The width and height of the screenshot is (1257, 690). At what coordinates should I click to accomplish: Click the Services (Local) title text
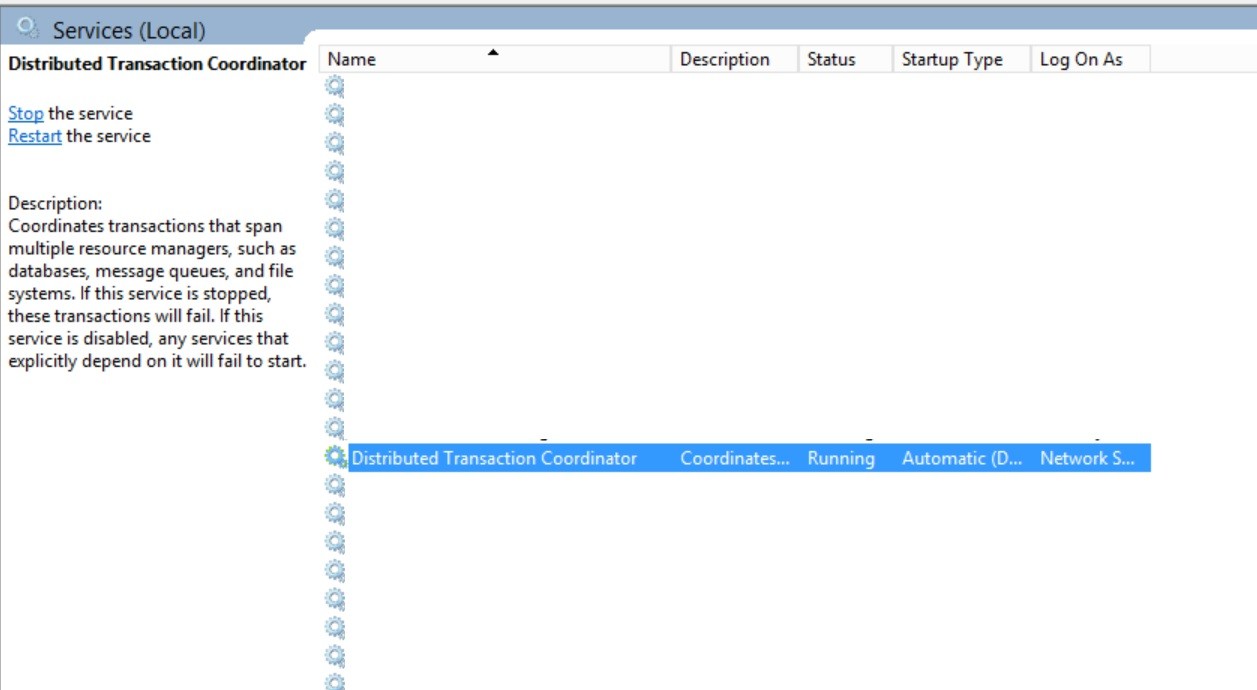(129, 31)
